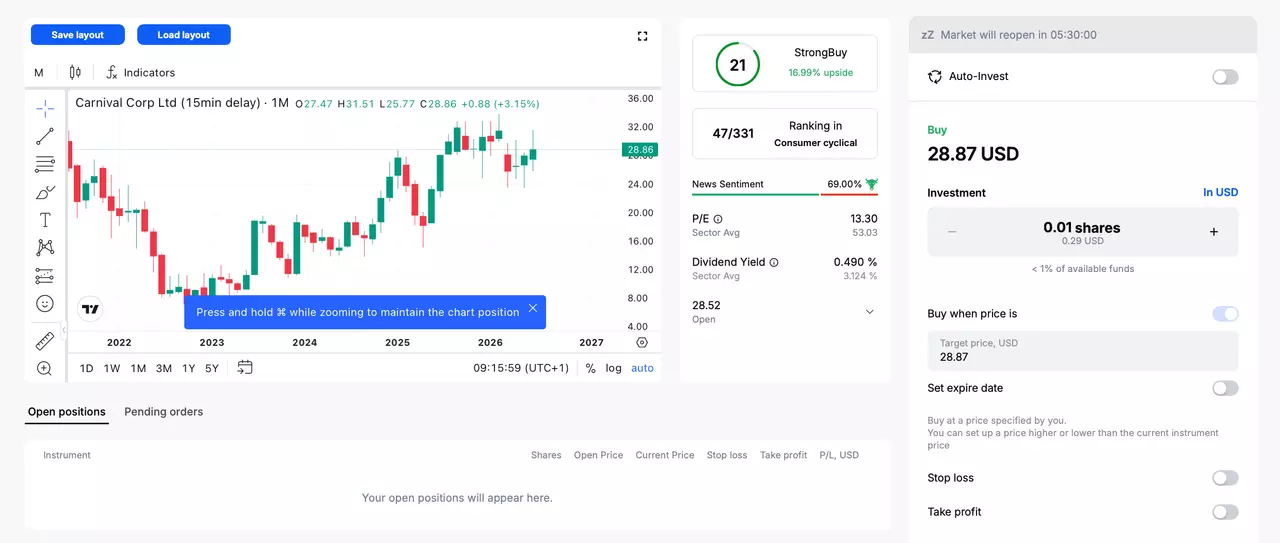This screenshot has height=543, width=1280.
Task: Click the P/L, USD column header
Action: (839, 455)
